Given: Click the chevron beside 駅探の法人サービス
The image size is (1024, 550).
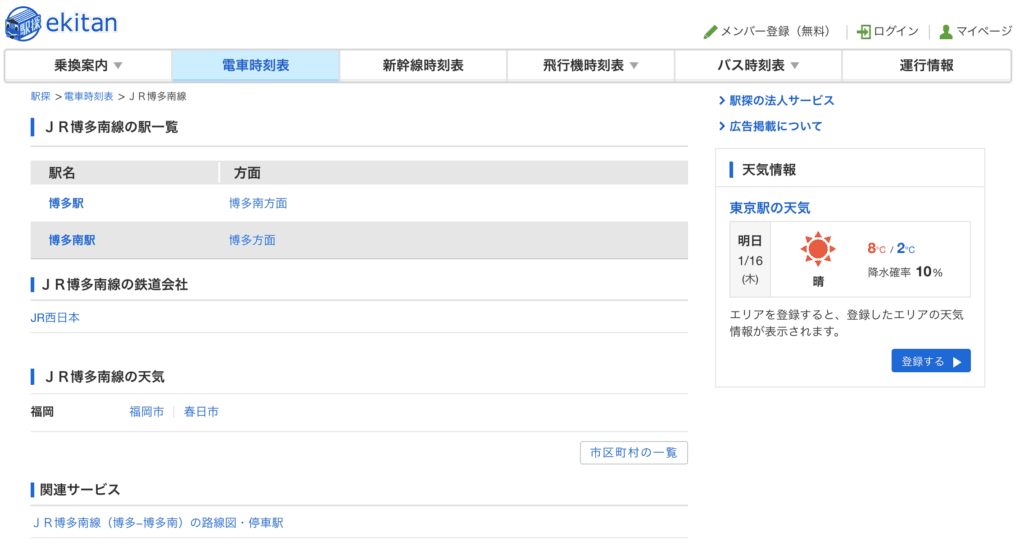Looking at the screenshot, I should [x=722, y=101].
